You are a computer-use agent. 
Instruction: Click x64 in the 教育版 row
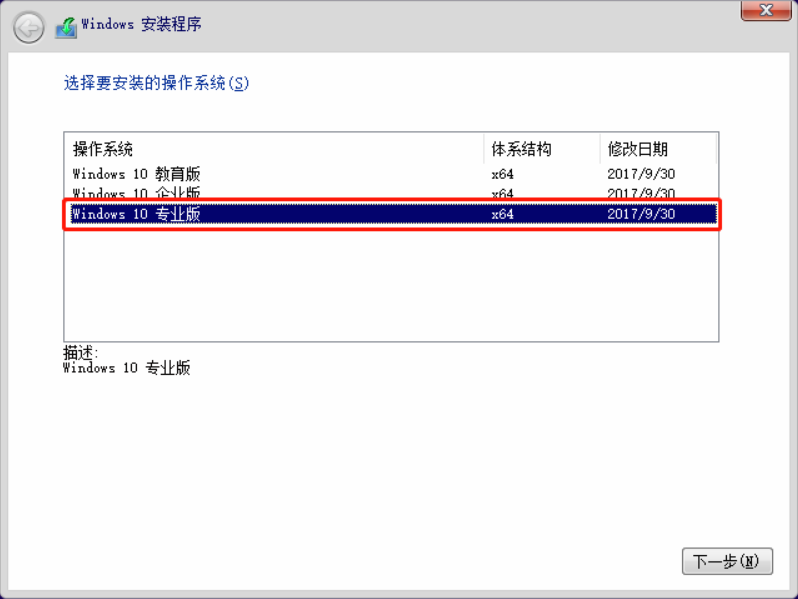[x=502, y=174]
